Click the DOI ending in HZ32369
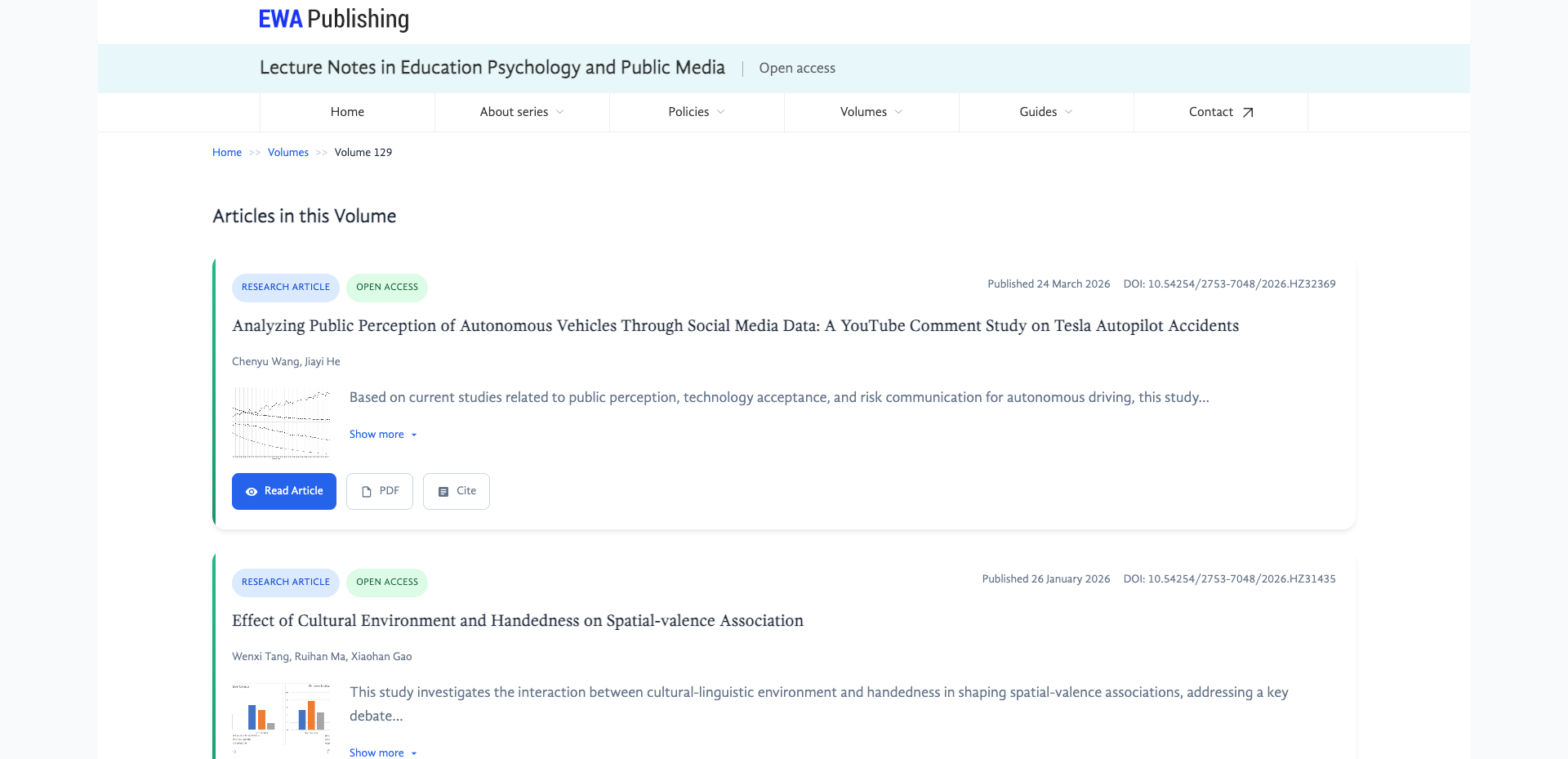The width and height of the screenshot is (1568, 759). 1230,284
